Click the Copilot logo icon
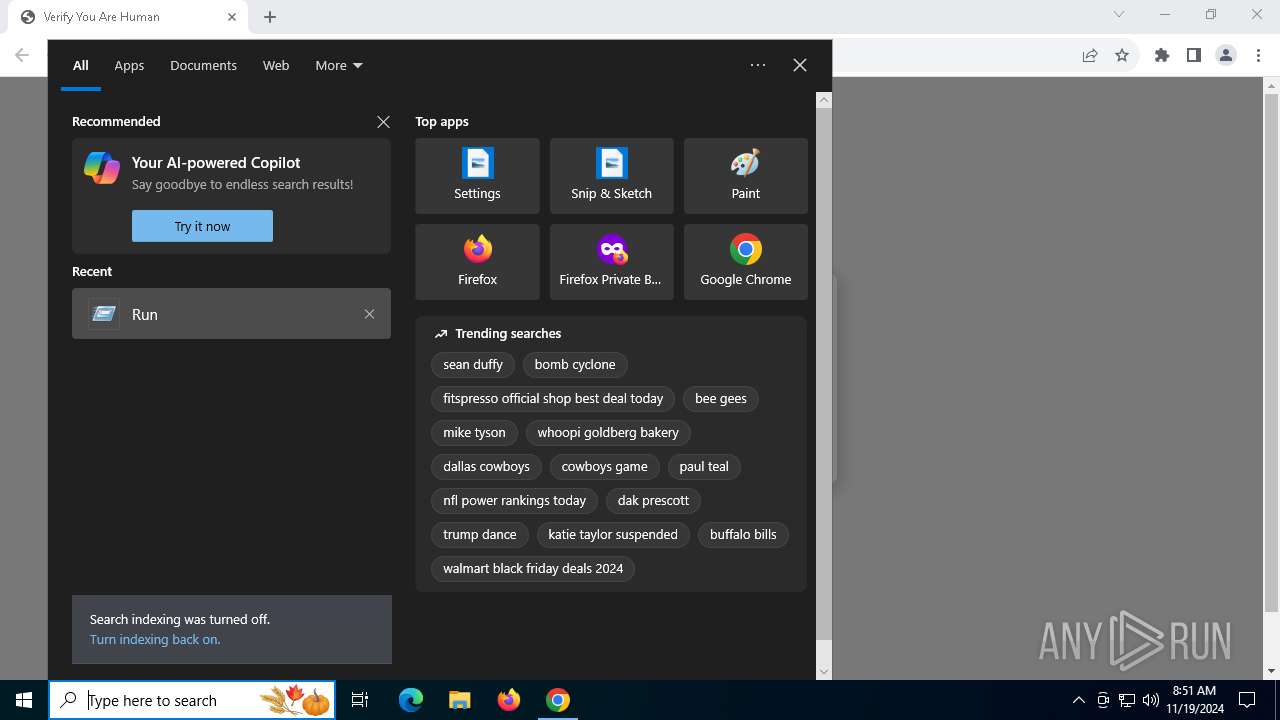Image resolution: width=1280 pixels, height=720 pixels. [102, 168]
